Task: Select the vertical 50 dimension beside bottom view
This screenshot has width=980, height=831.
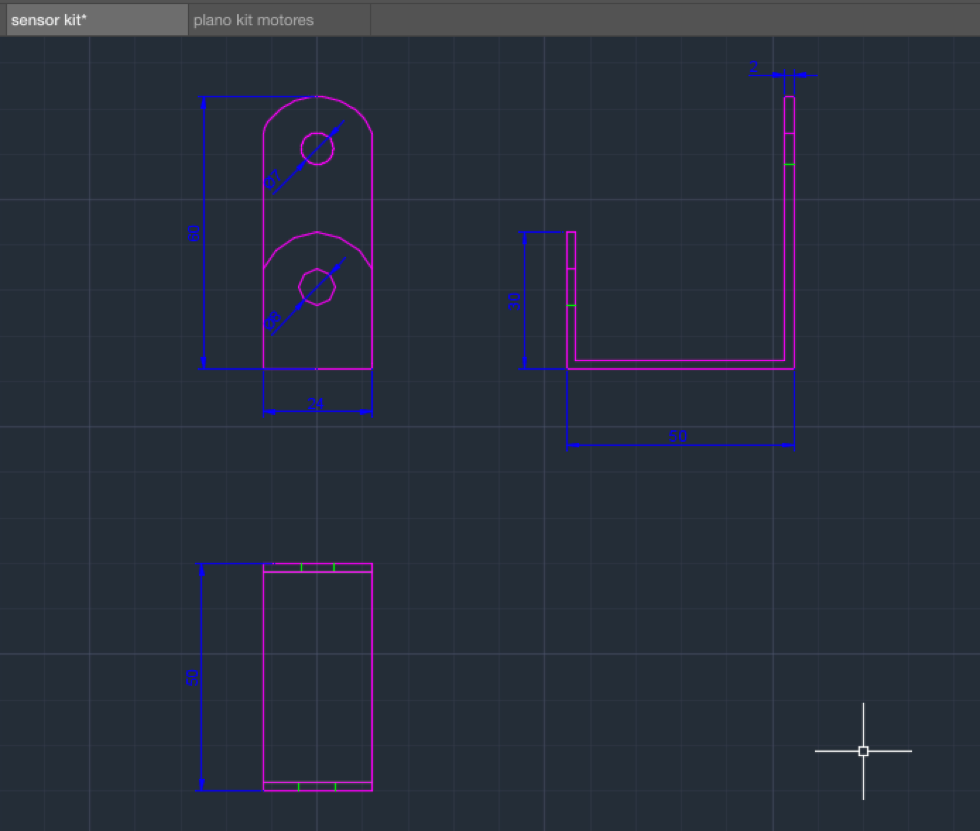Action: [193, 677]
